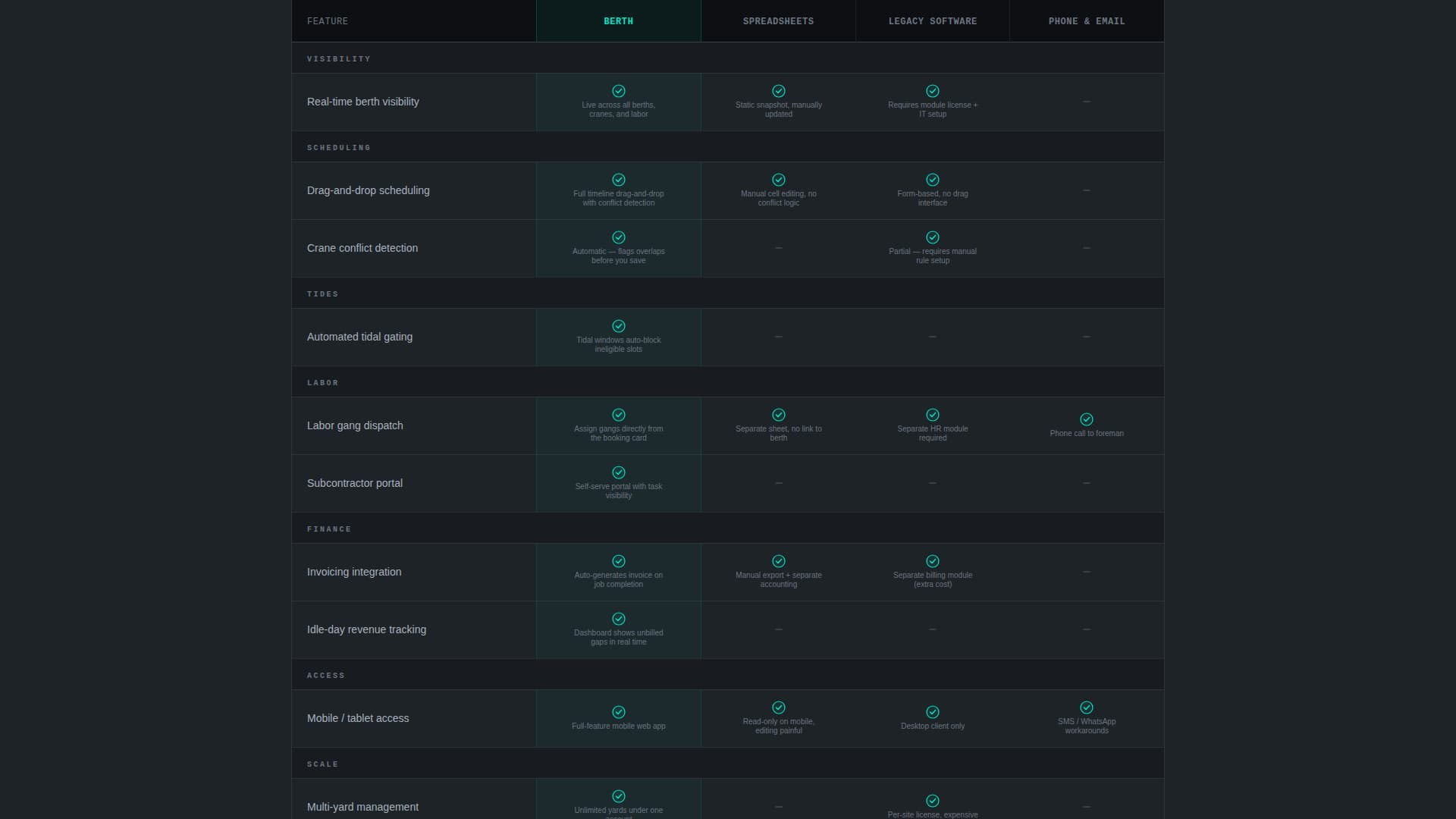
Task: Click Spreadsheets checkmark for Mobile / tablet access
Action: tap(779, 708)
